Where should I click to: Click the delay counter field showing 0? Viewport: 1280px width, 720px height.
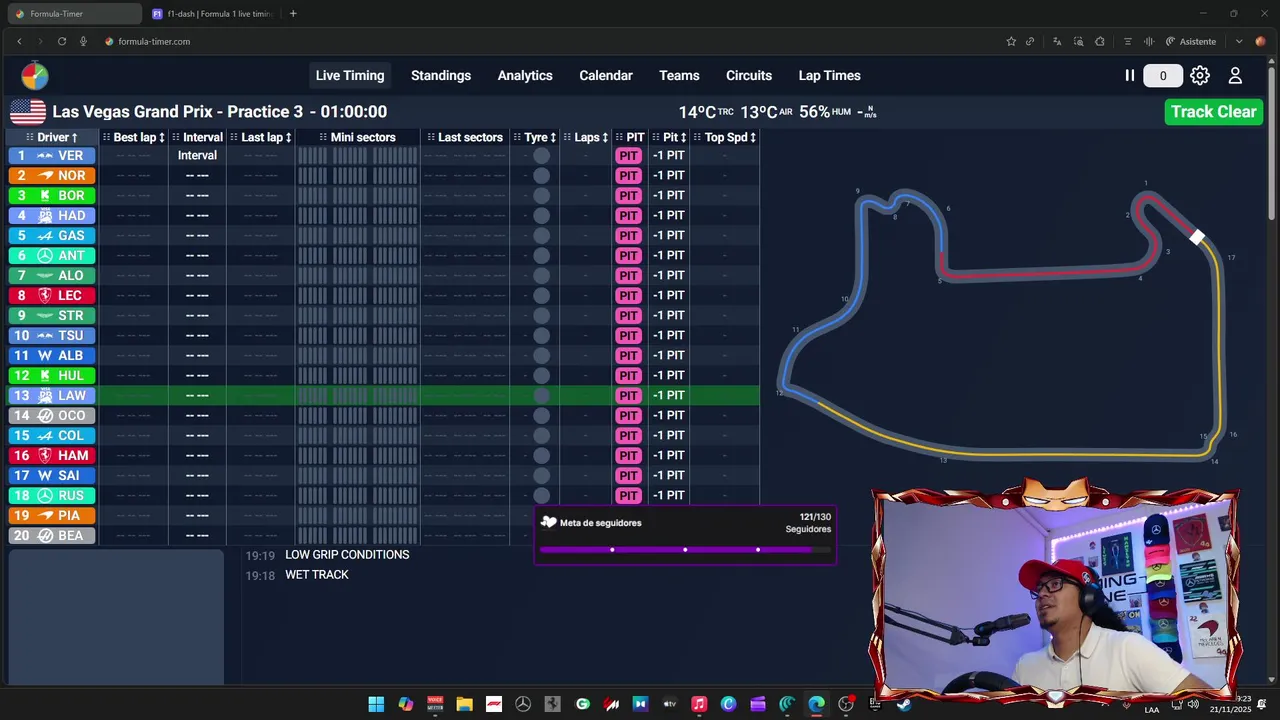(x=1162, y=76)
